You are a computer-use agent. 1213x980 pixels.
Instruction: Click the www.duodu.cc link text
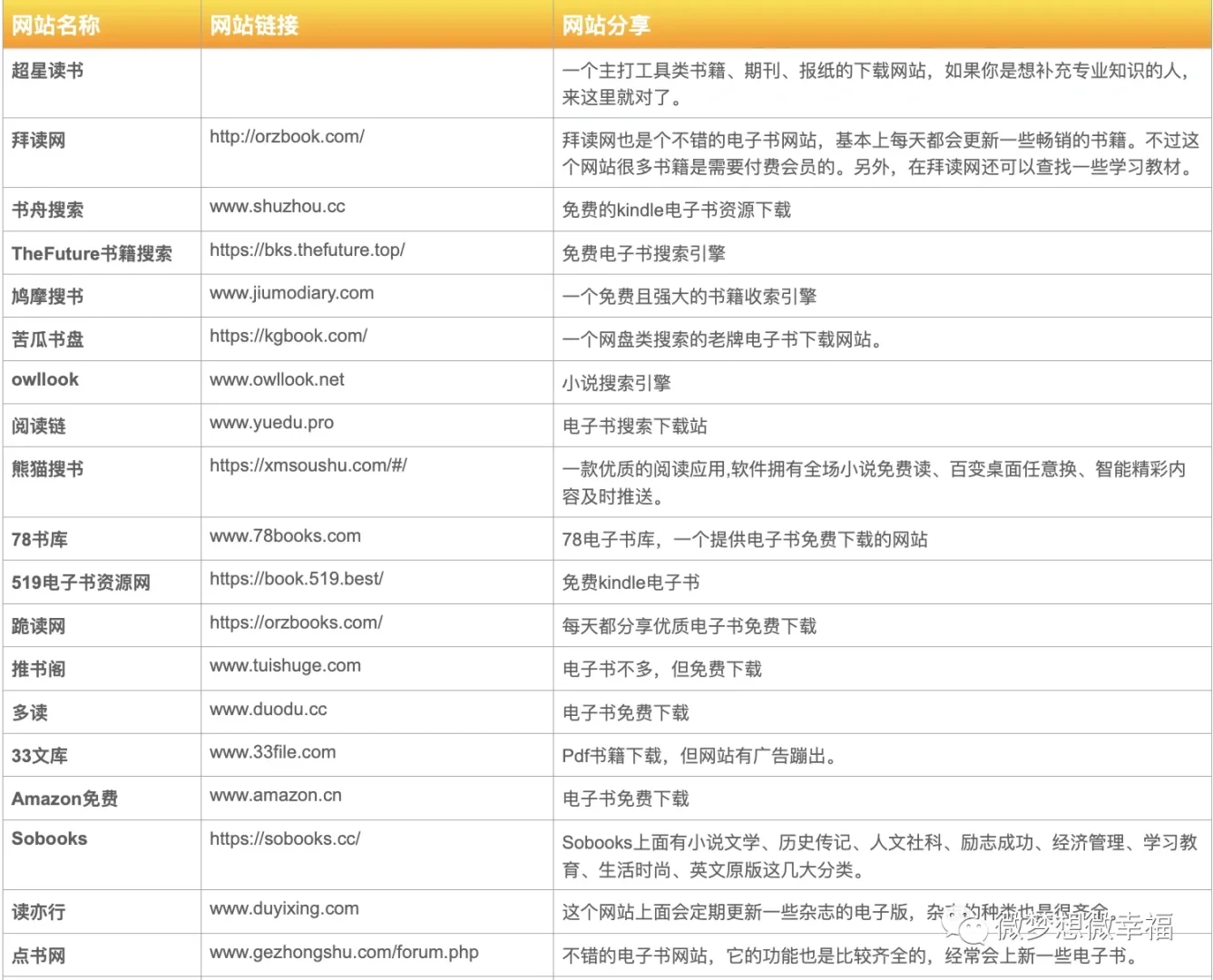coord(268,710)
